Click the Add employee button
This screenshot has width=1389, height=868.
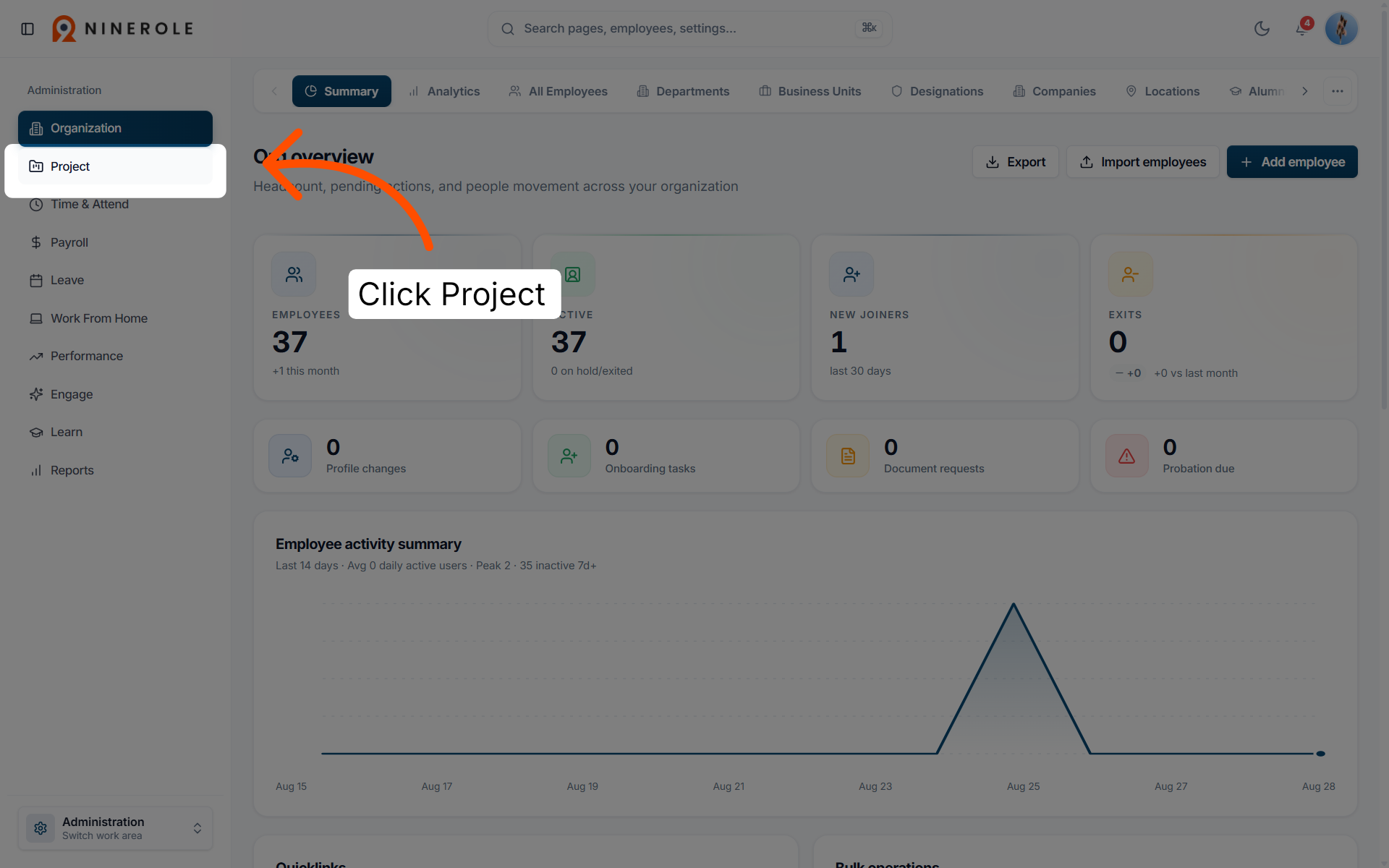click(1292, 162)
